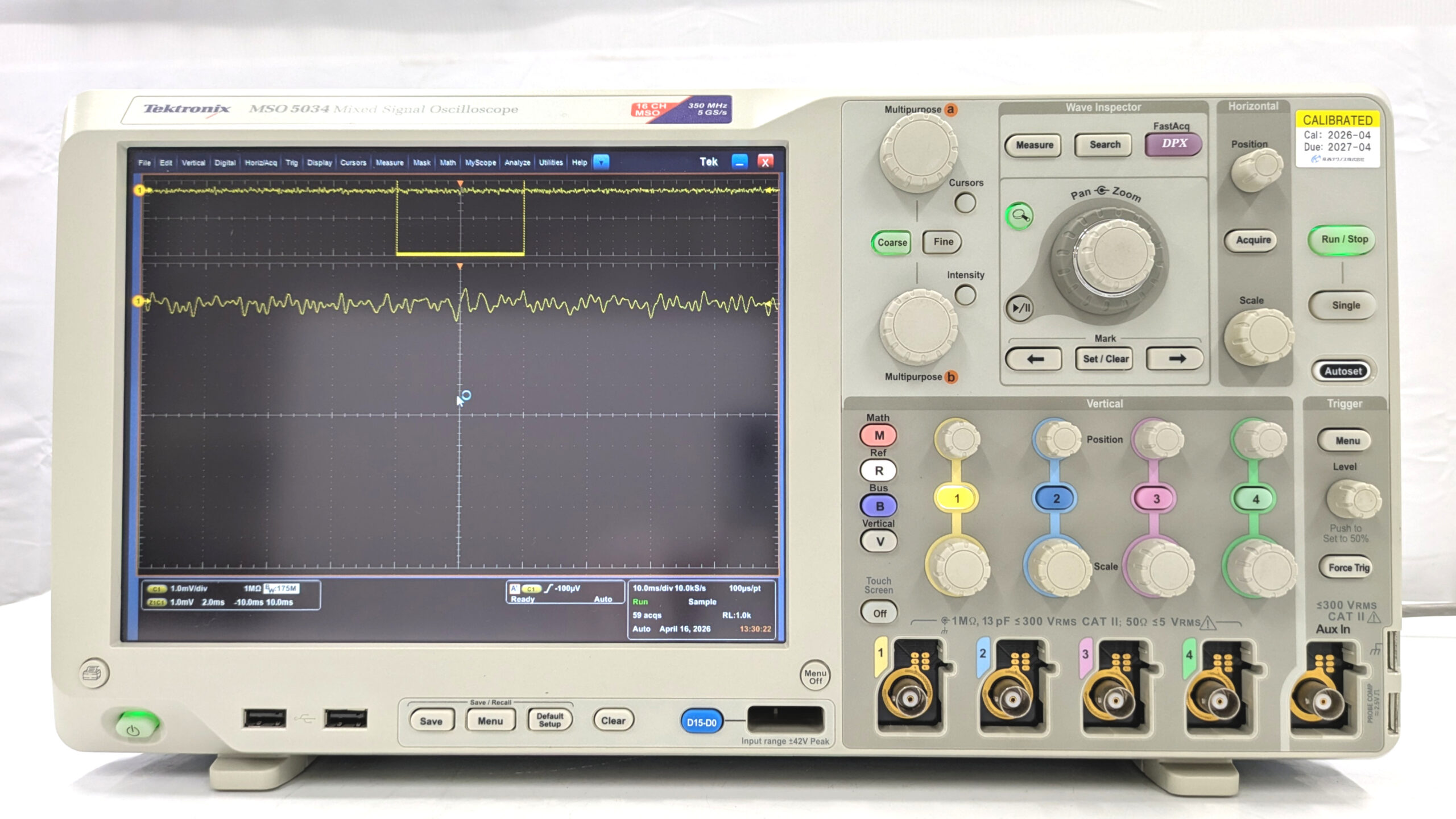
Task: Open the Mask menu
Action: pos(422,163)
